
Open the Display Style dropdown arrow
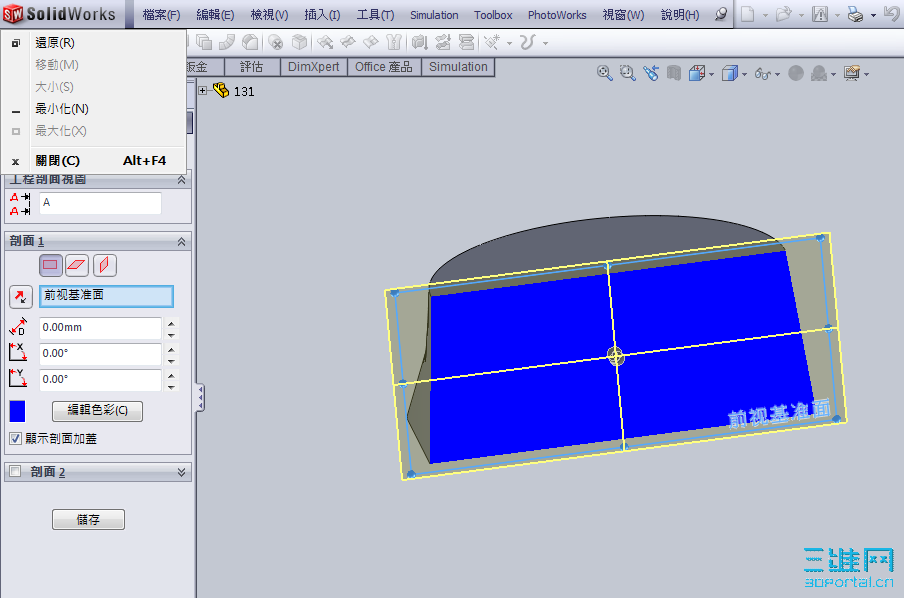coord(744,74)
